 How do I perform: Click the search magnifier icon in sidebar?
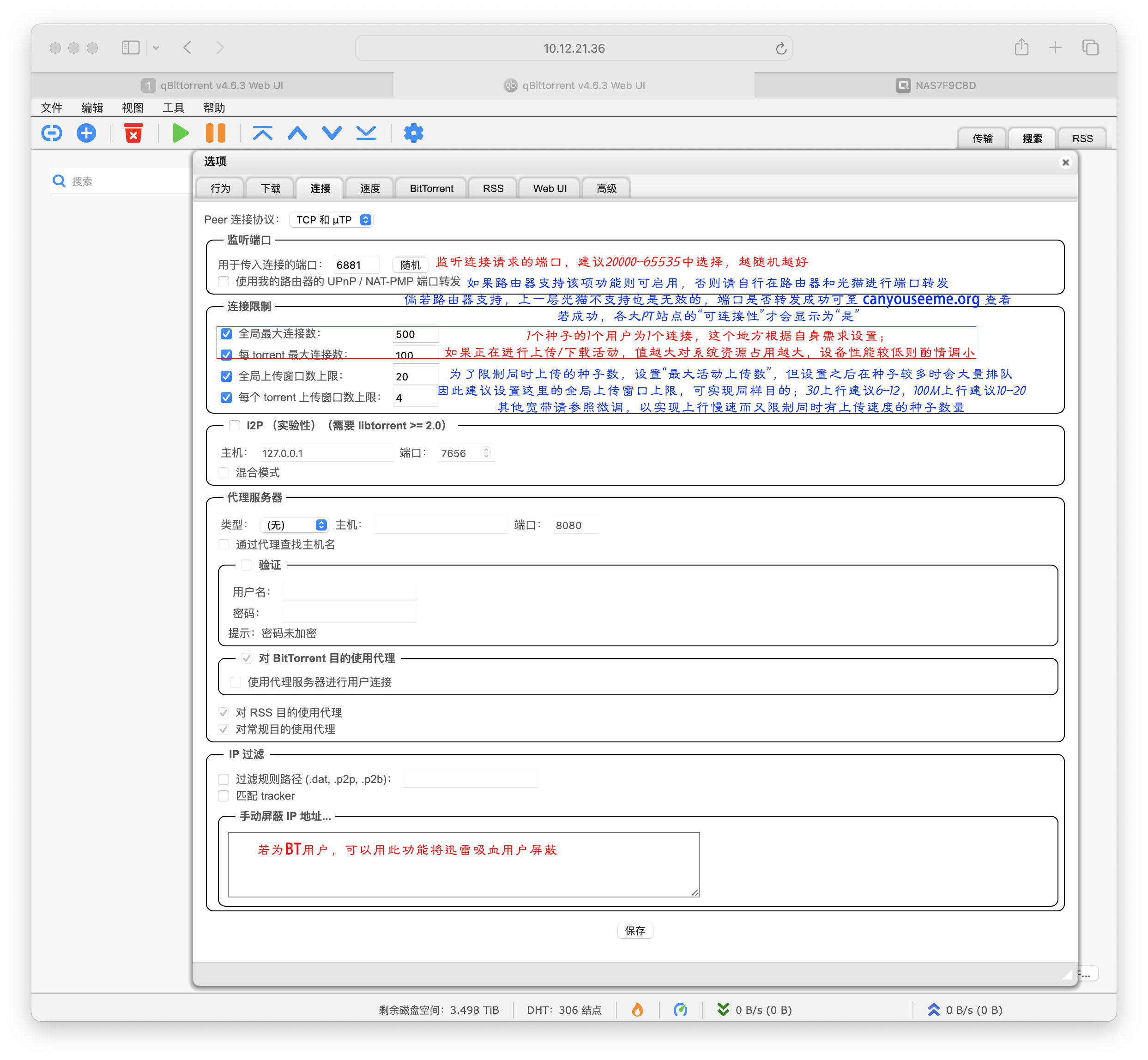pyautogui.click(x=59, y=181)
